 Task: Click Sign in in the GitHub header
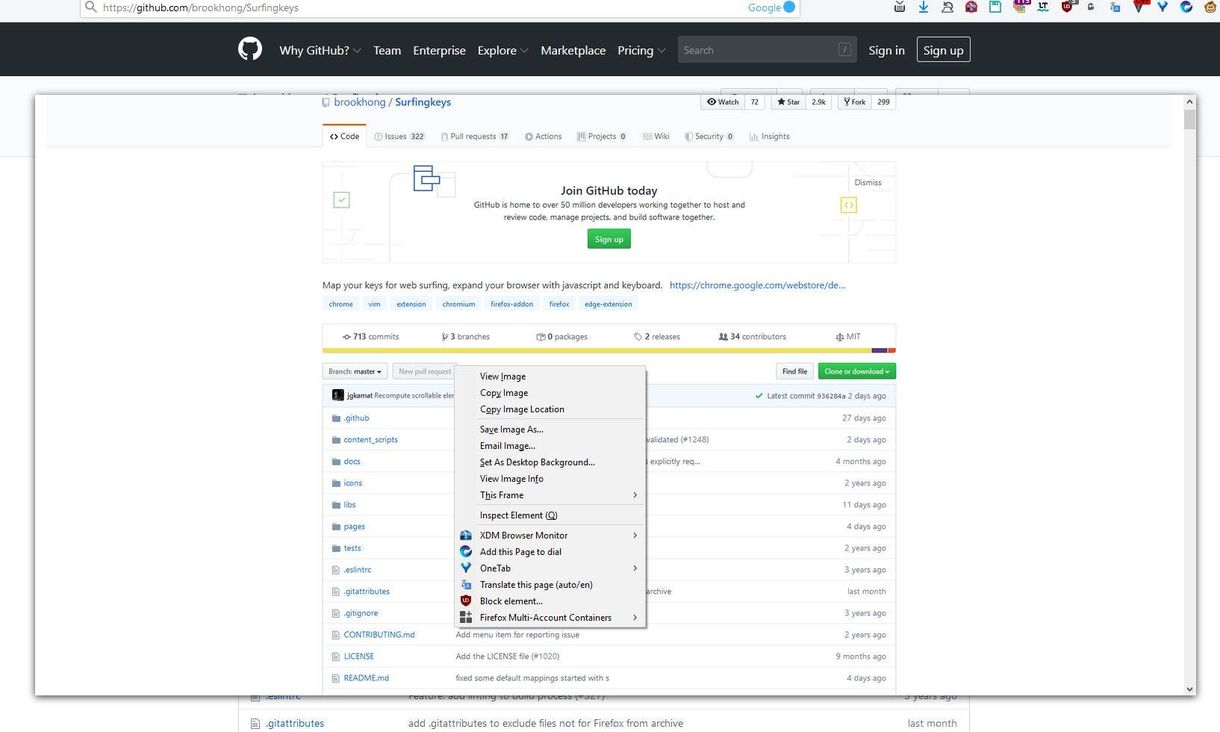click(x=886, y=50)
